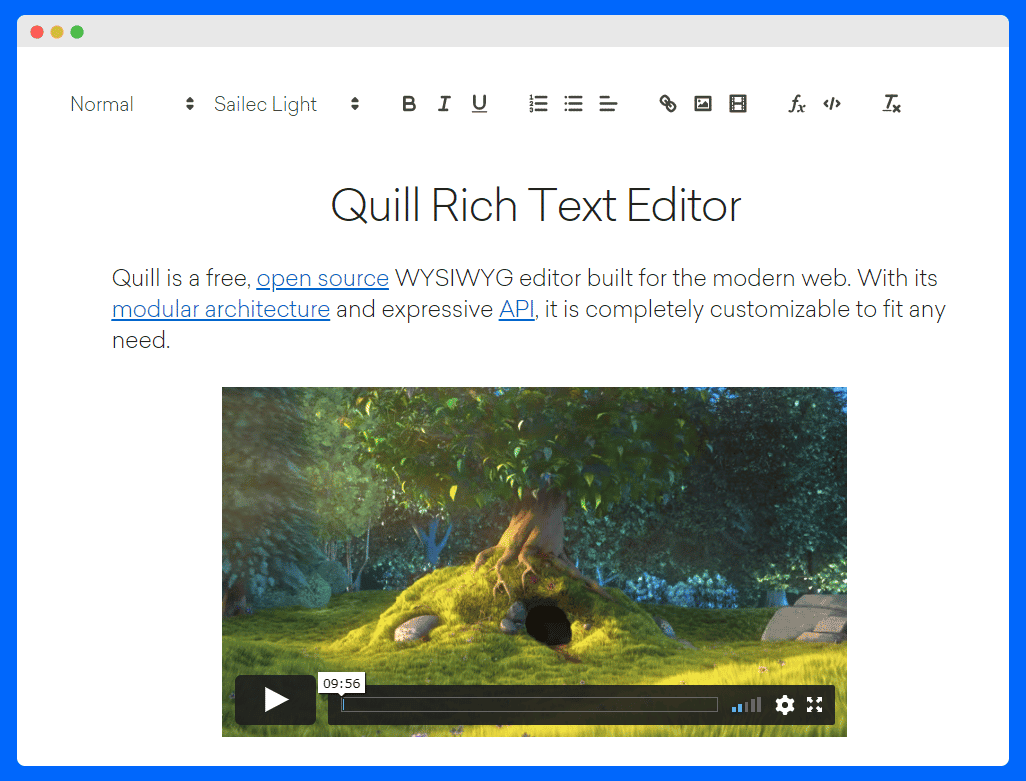Screen dimensions: 1026x781
Task: Open video settings gear
Action: click(785, 705)
